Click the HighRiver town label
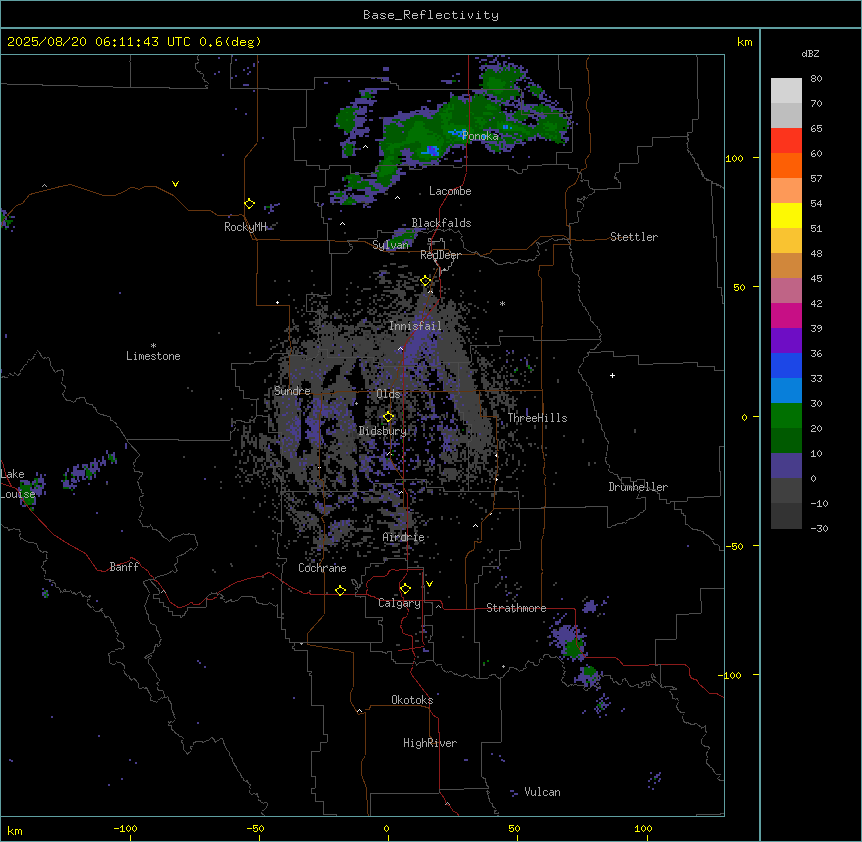Viewport: 862px width, 842px height. pyautogui.click(x=430, y=743)
